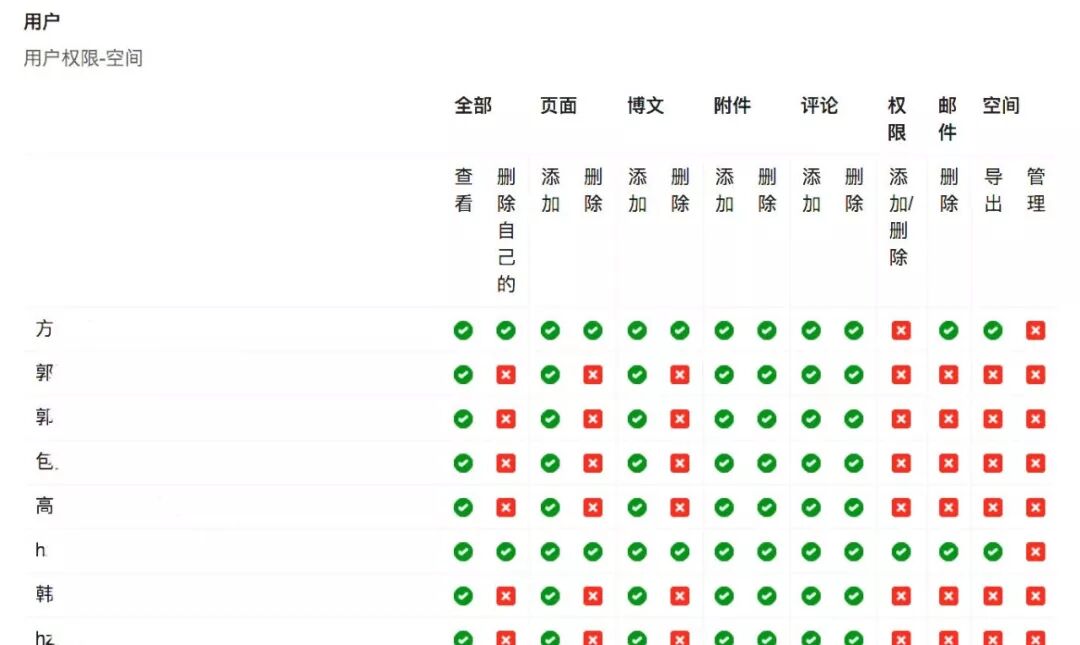Click 方's 空间 导出 green check
This screenshot has height=645, width=1080.
[x=993, y=330]
